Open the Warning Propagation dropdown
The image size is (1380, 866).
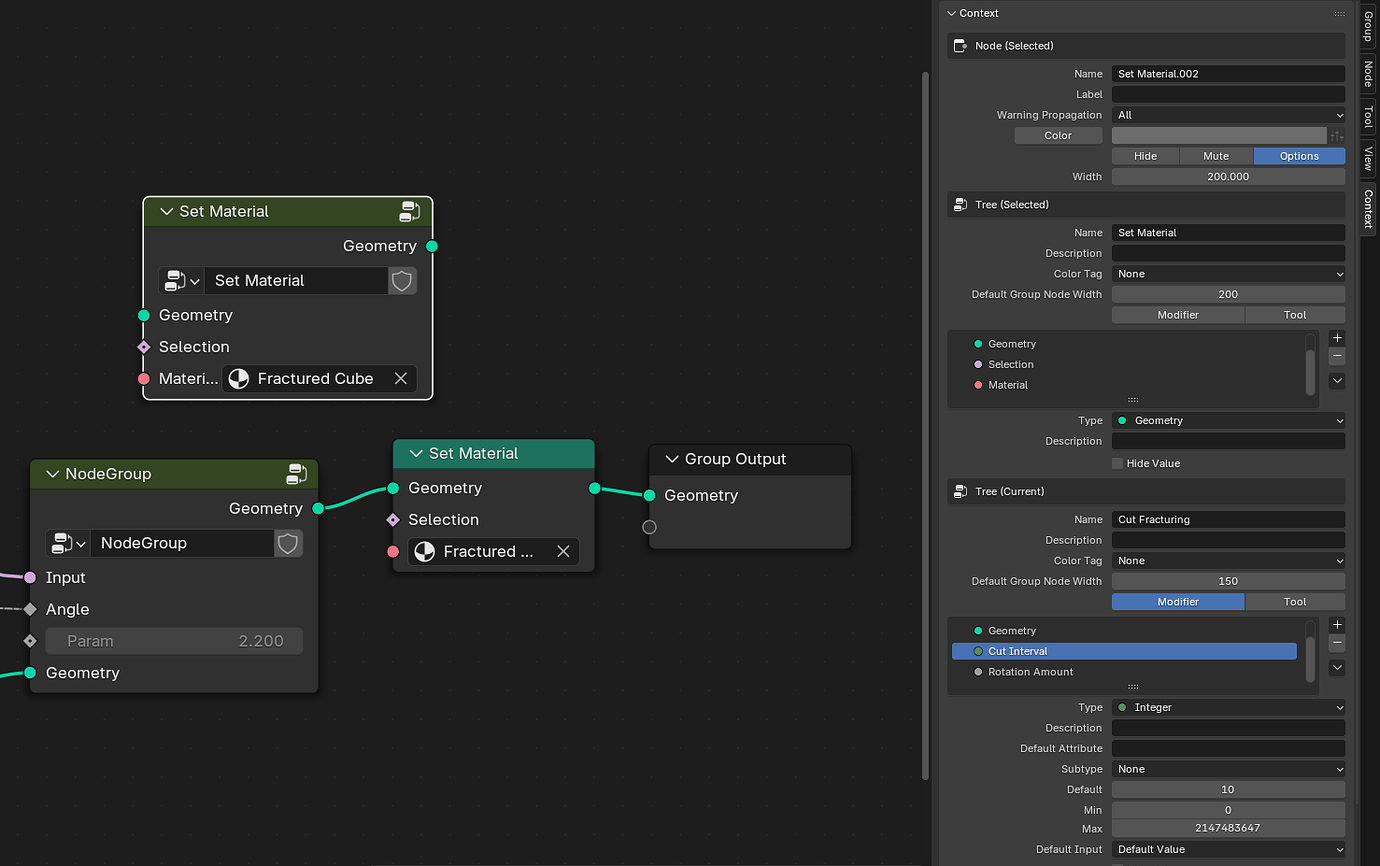[x=1228, y=115]
